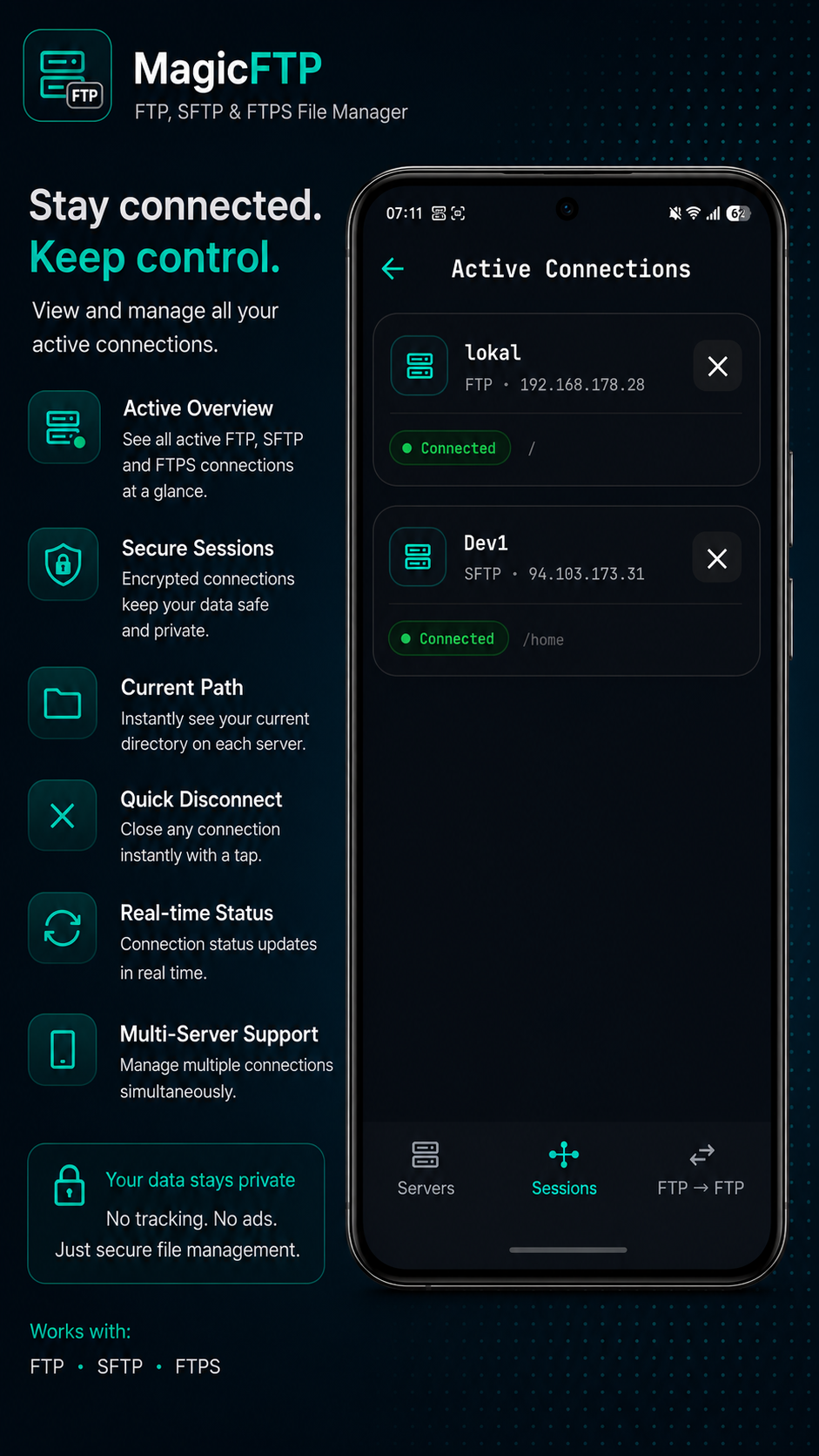Open the FTP → FTP tab
The image size is (819, 1456).
701,1169
